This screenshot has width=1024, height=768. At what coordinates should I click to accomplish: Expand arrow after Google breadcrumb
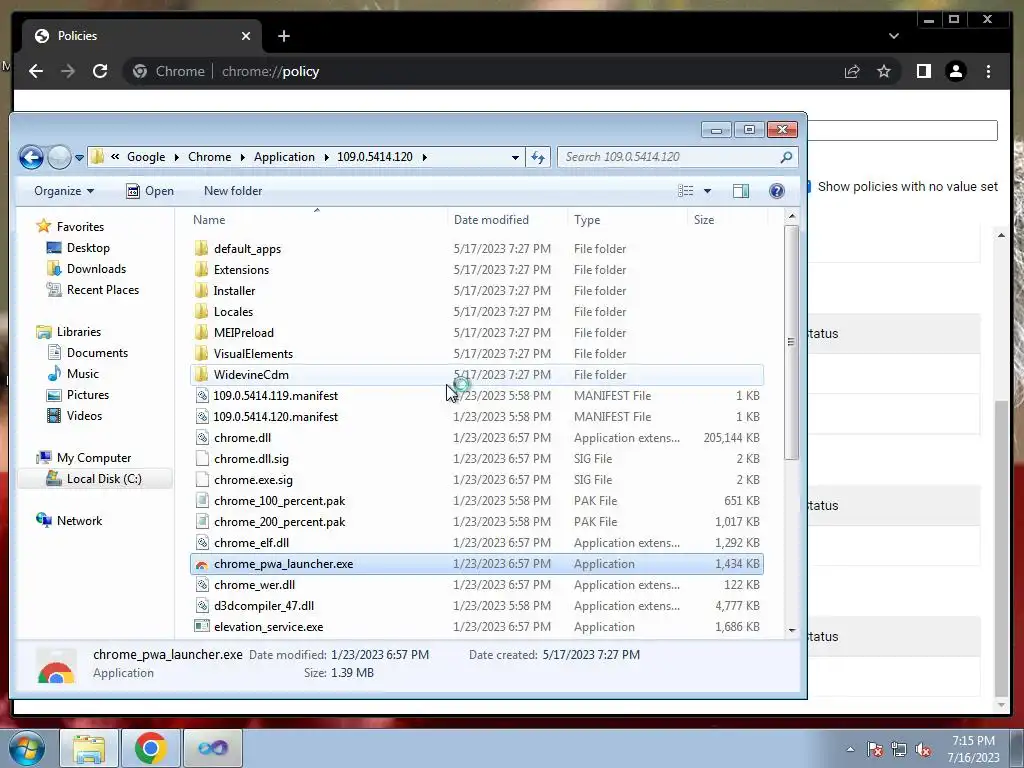176,157
